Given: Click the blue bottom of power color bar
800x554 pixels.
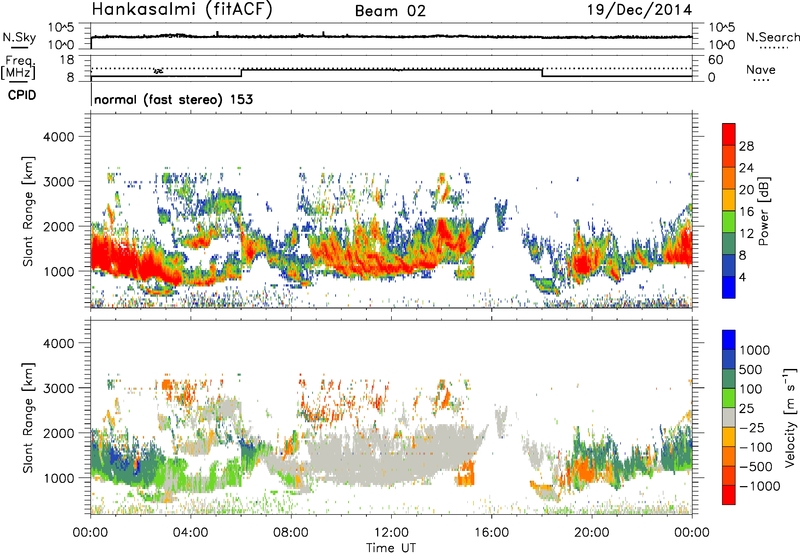Looking at the screenshot, I should pyautogui.click(x=729, y=287).
